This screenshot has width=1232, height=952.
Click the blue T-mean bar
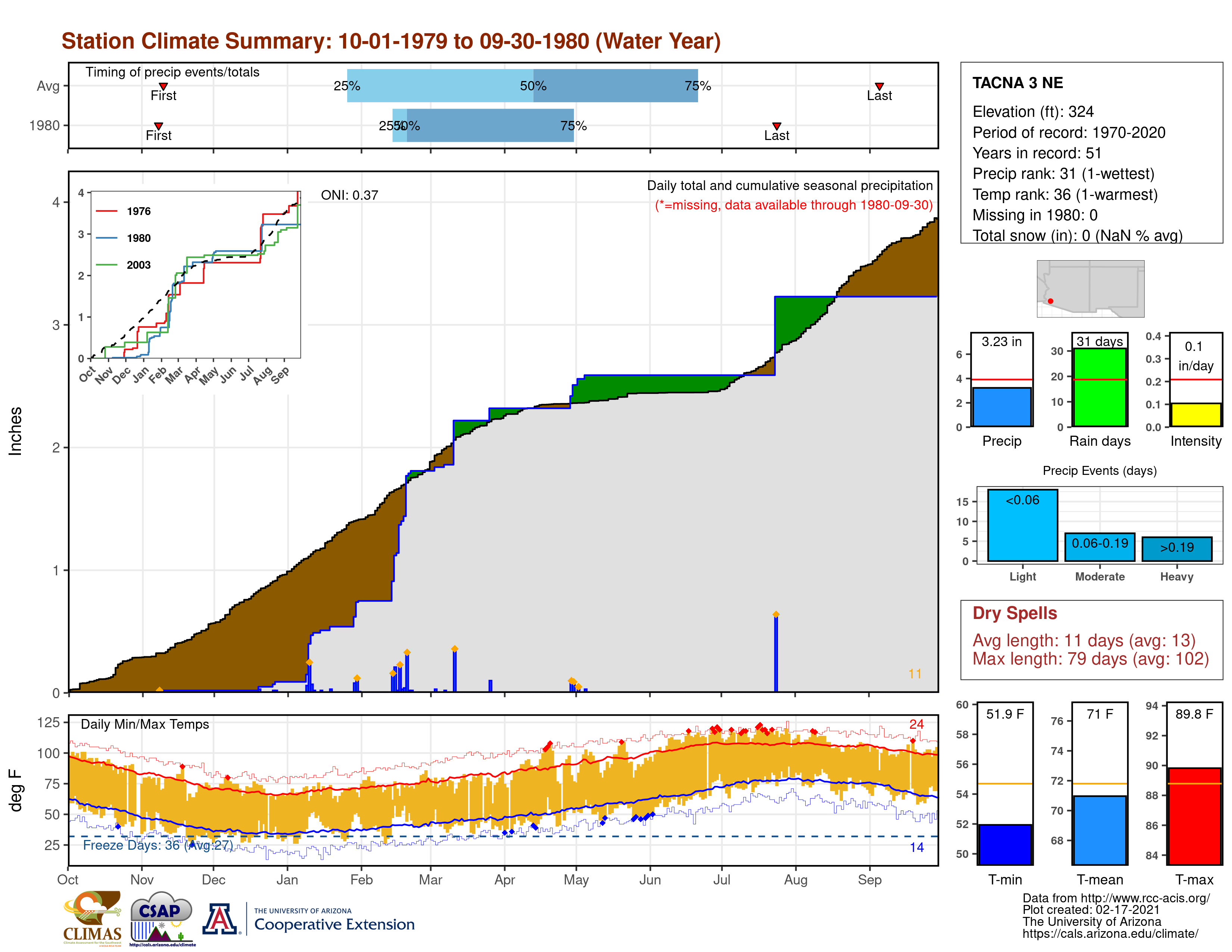tap(1099, 830)
